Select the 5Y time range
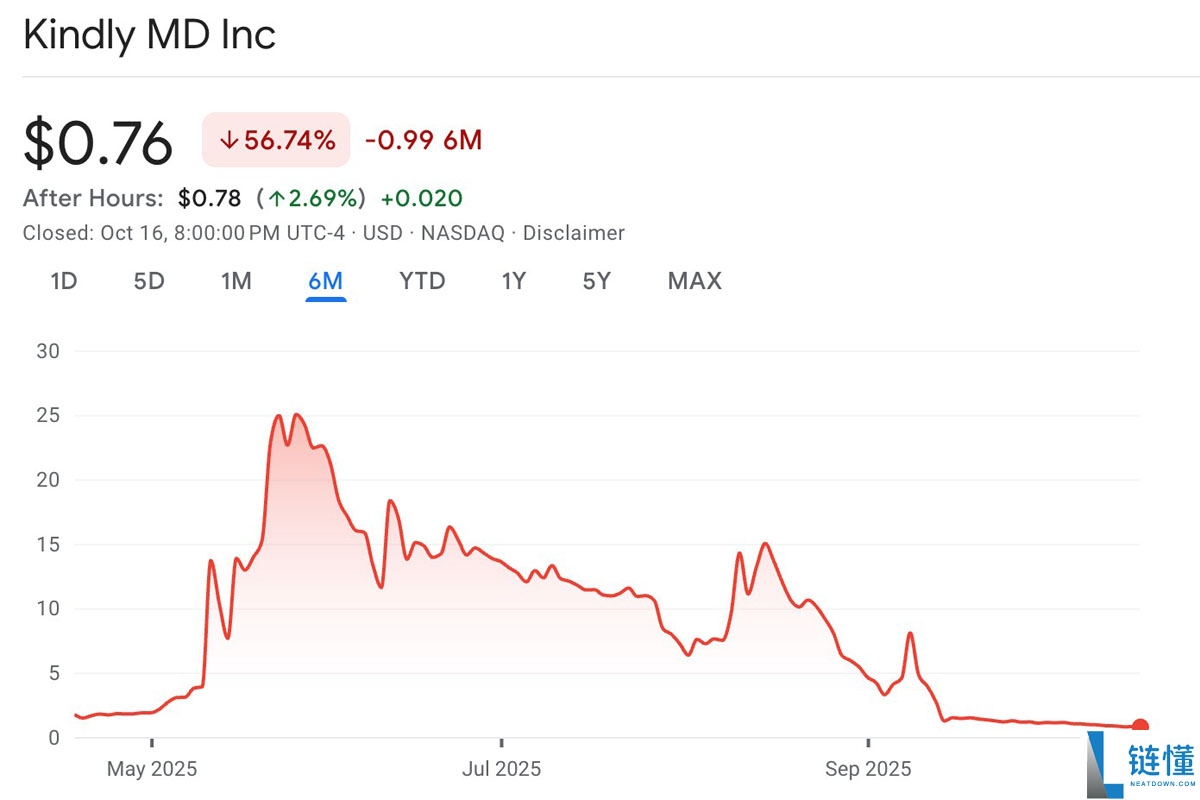Screen dimensions: 1200x800 [595, 281]
